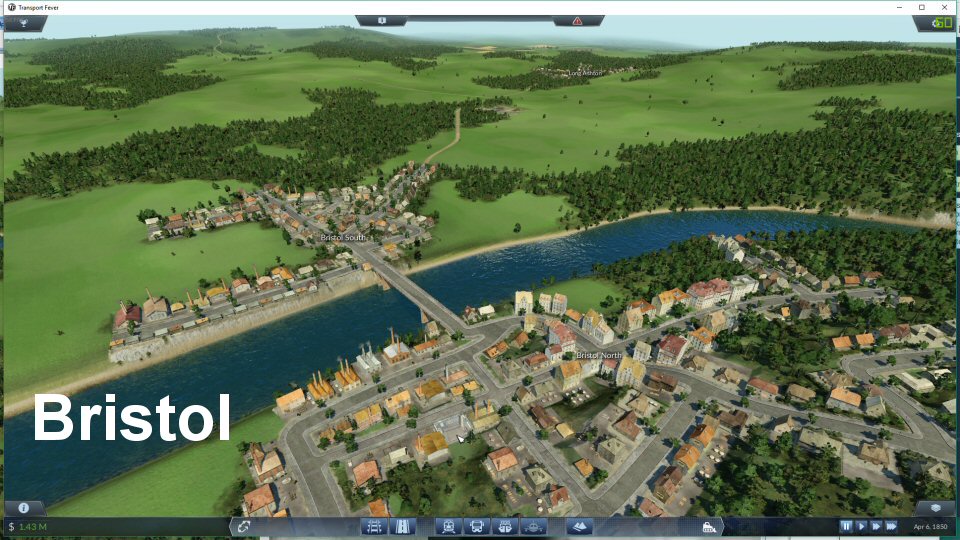Open game settings gear in top corner
Screen dimensions: 960x540
click(x=935, y=23)
